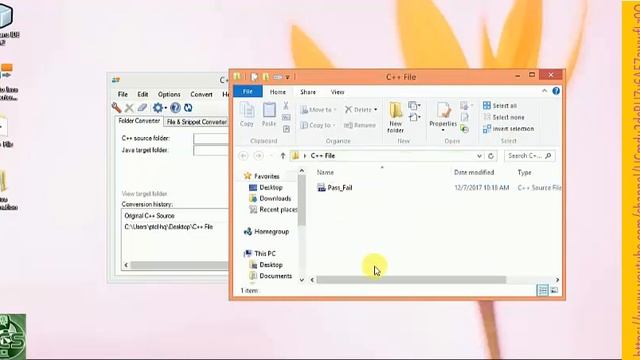
Task: Open the Properties dropdown arrow
Action: coord(443,130)
